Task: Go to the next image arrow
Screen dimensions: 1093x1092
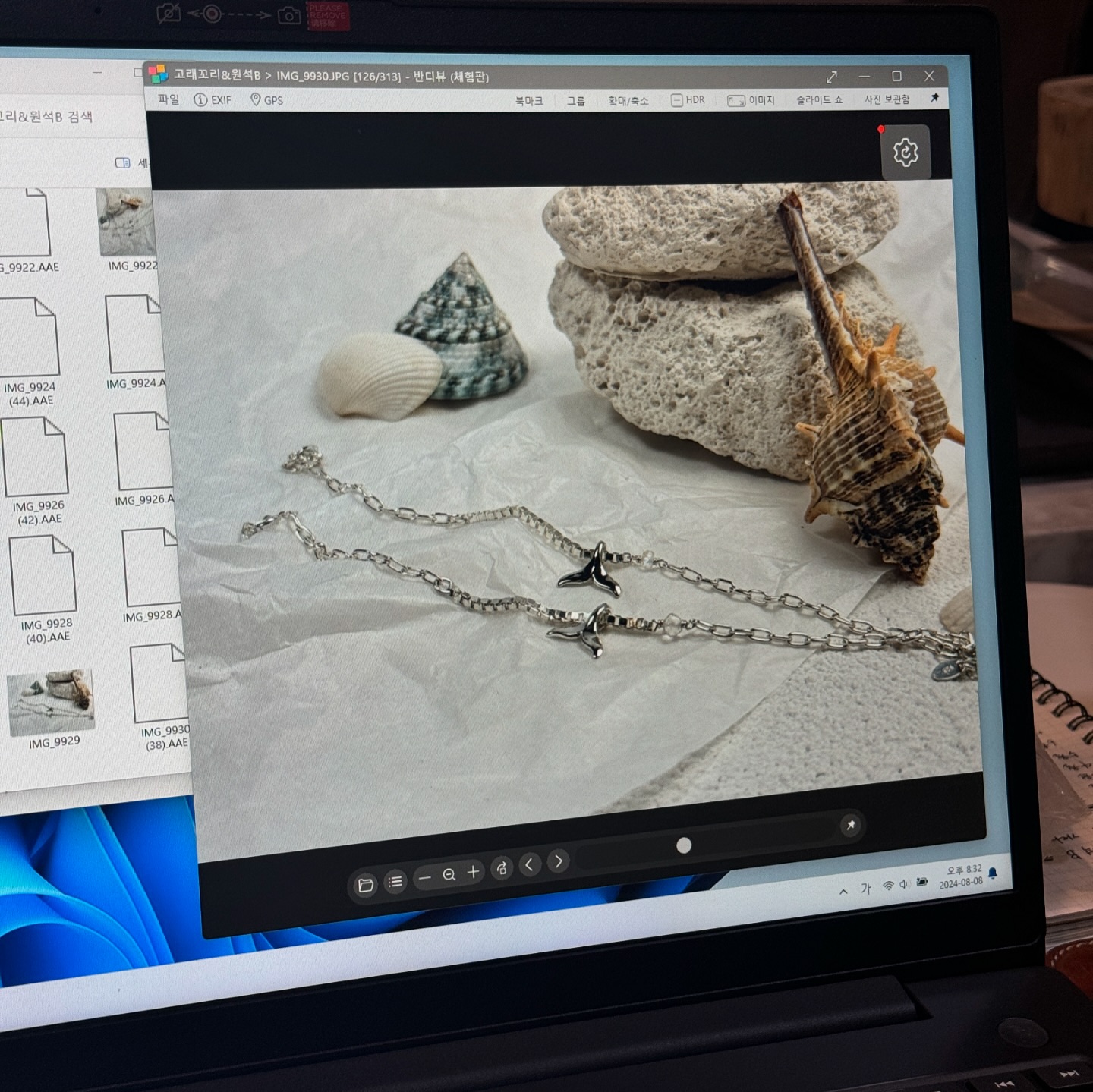Action: 559,861
